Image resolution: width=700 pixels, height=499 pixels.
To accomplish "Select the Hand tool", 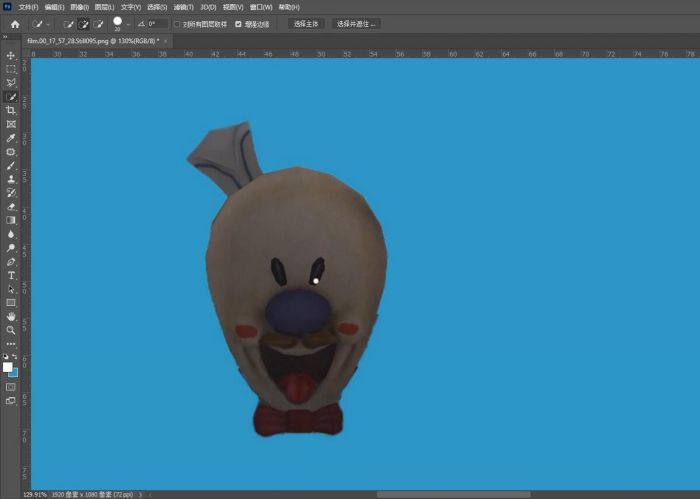I will (x=11, y=316).
